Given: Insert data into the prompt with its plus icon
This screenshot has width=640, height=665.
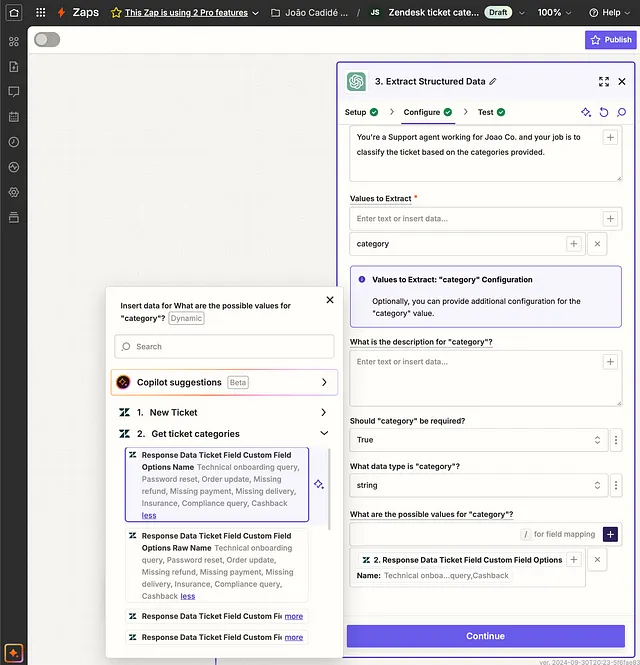Looking at the screenshot, I should (x=610, y=137).
